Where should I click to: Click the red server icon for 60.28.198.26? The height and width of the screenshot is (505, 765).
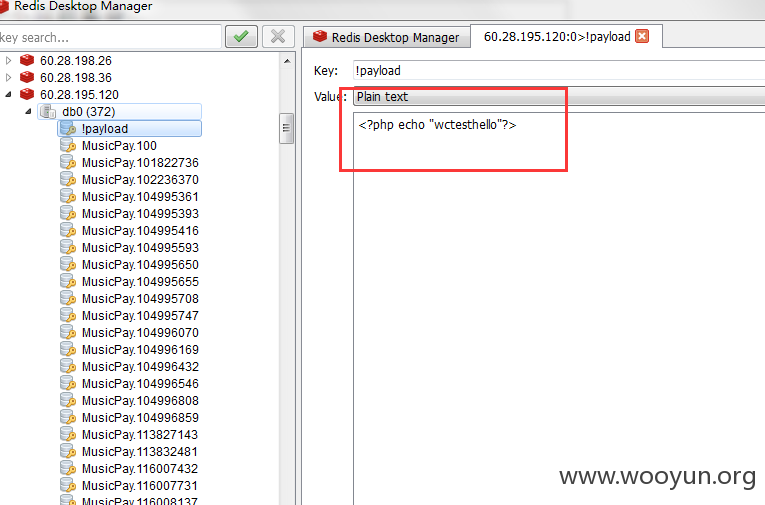pyautogui.click(x=27, y=61)
